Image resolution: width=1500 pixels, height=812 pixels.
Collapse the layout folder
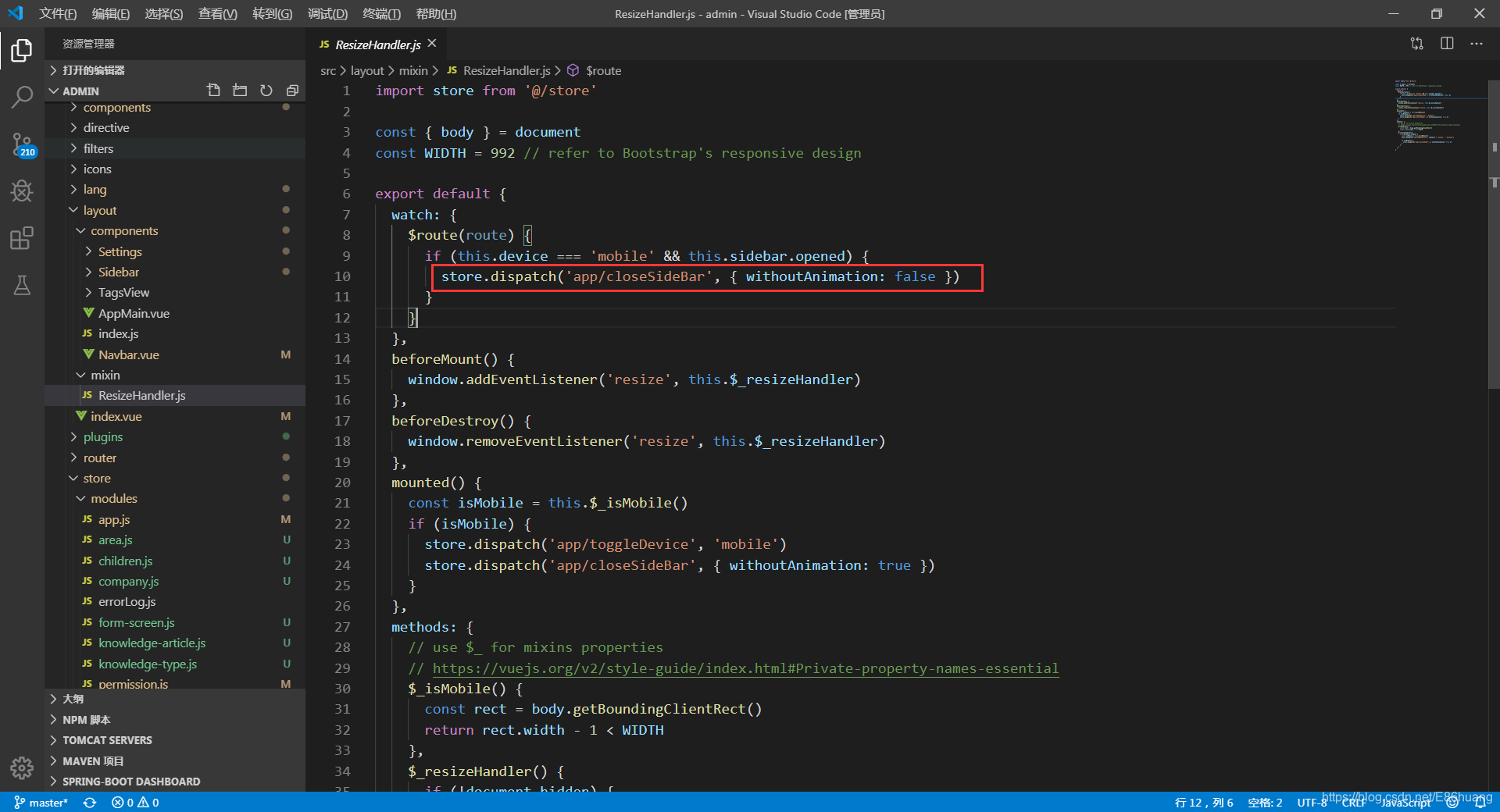tap(100, 210)
